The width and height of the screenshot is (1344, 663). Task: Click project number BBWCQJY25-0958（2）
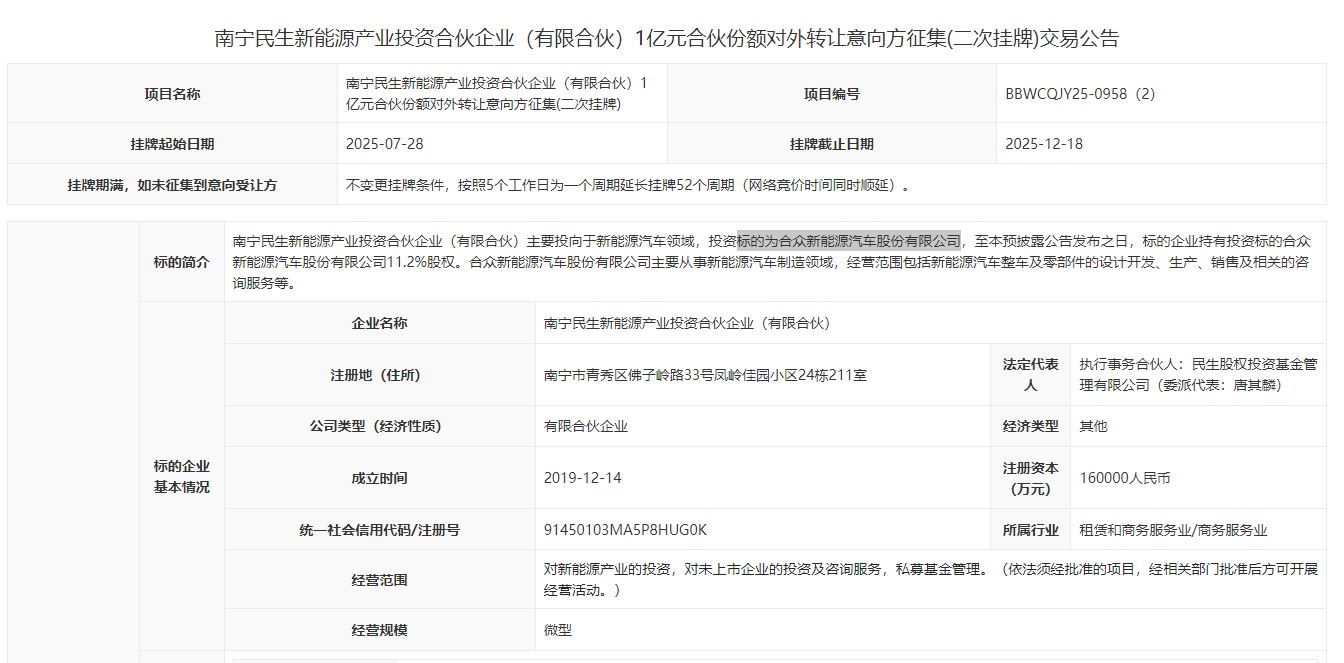[x=1081, y=94]
